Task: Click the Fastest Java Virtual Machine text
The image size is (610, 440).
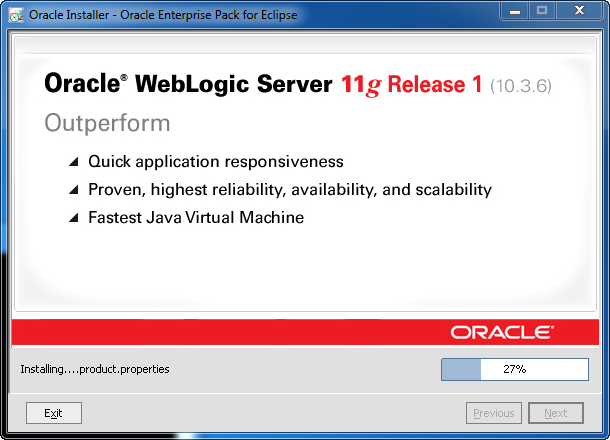Action: 196,217
